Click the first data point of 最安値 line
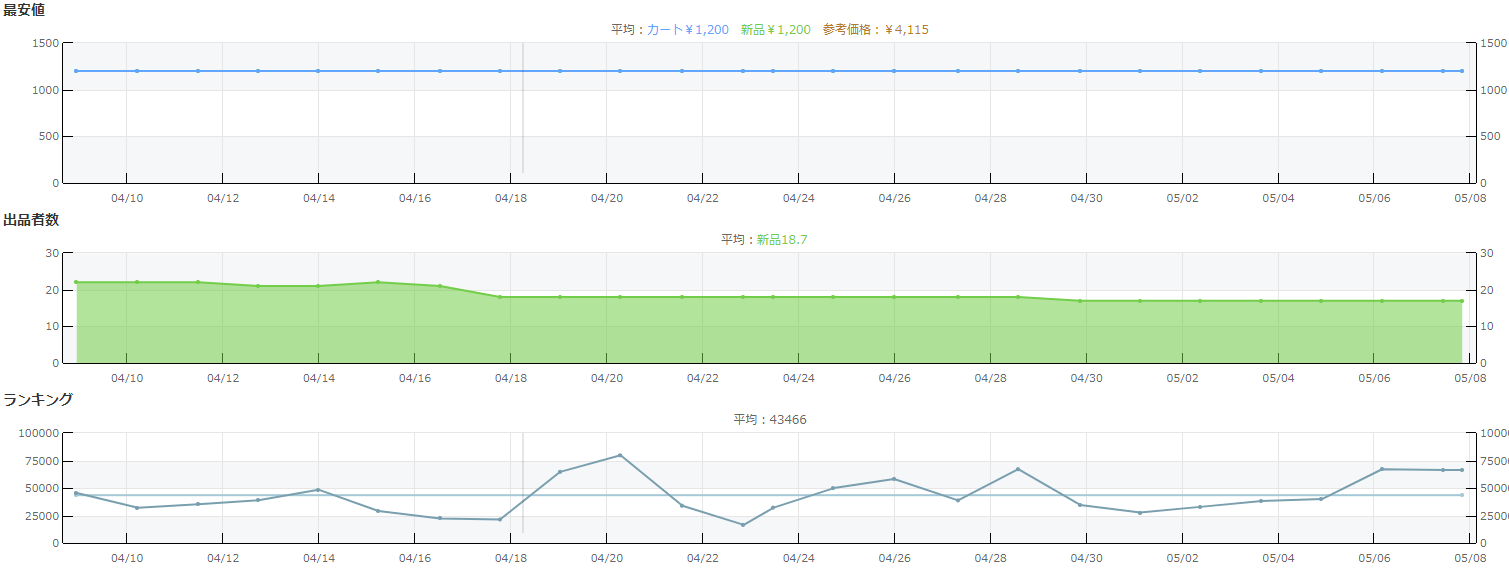Image resolution: width=1509 pixels, height=573 pixels. pos(76,71)
